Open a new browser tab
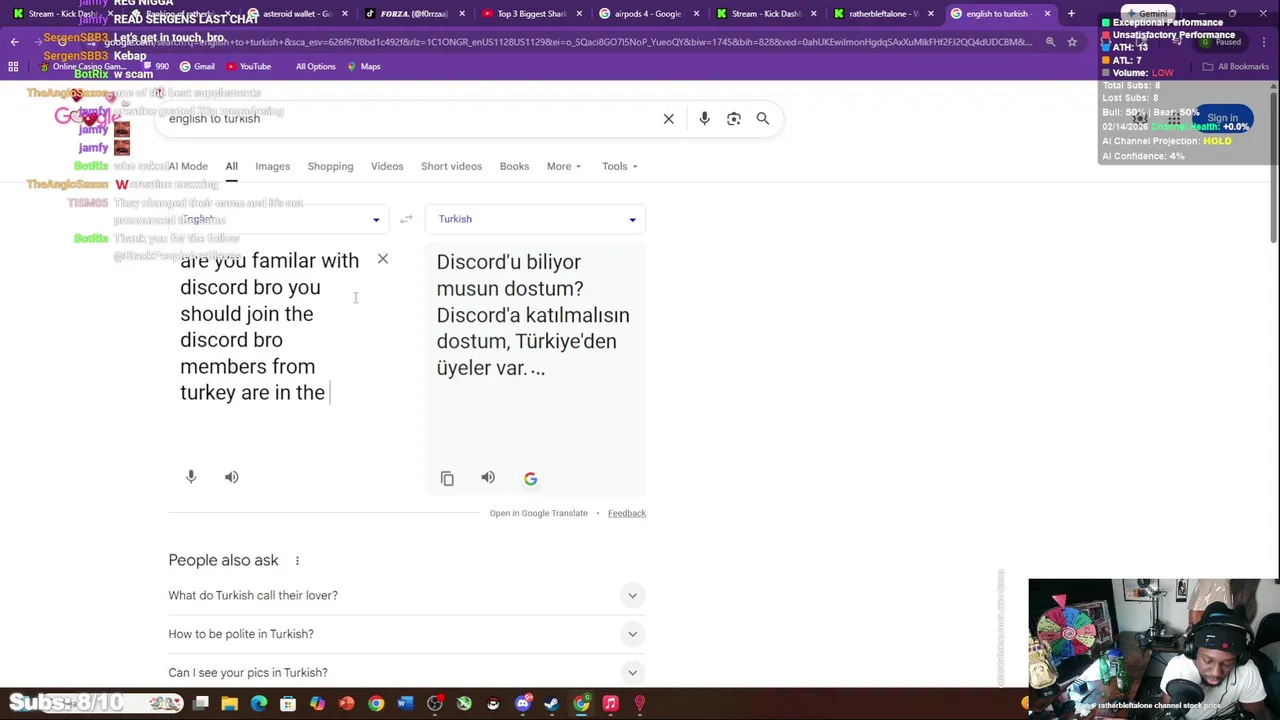This screenshot has width=1280, height=720. (x=1071, y=14)
